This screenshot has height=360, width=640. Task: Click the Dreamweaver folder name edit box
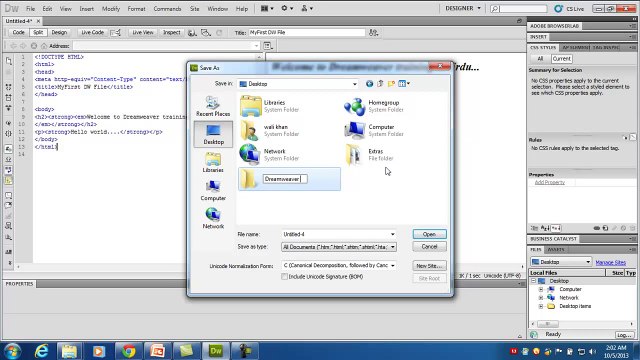[x=285, y=179]
